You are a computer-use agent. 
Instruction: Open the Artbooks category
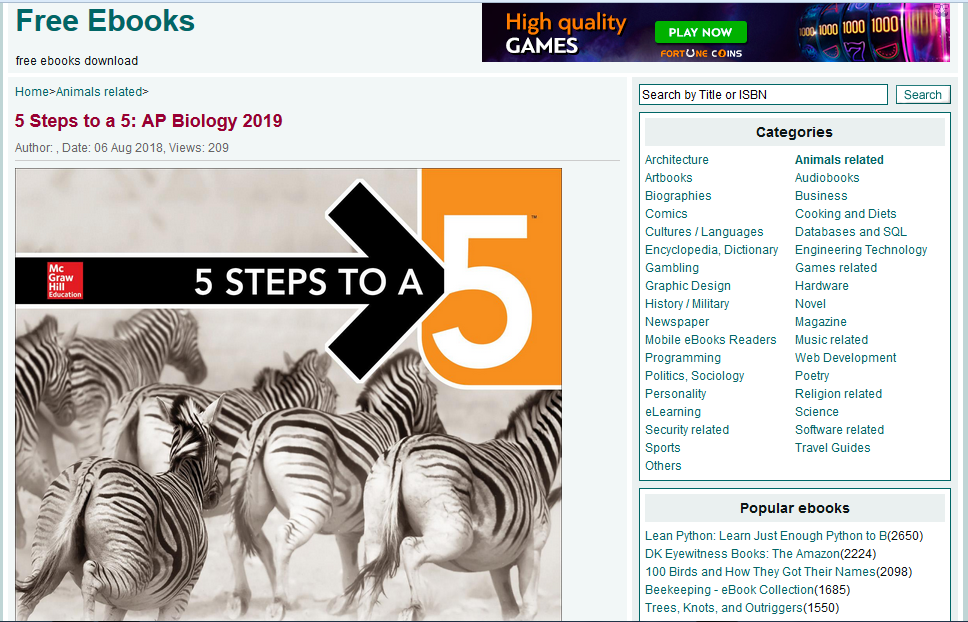[x=669, y=178]
